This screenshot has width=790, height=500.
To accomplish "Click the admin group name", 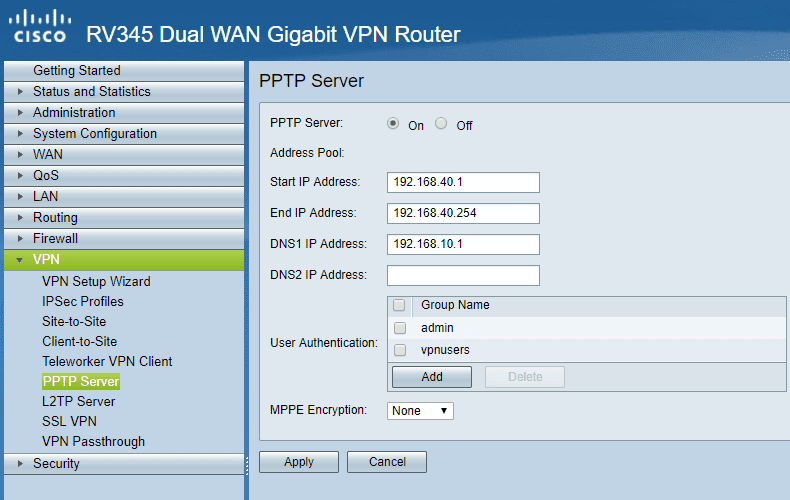I will click(437, 328).
